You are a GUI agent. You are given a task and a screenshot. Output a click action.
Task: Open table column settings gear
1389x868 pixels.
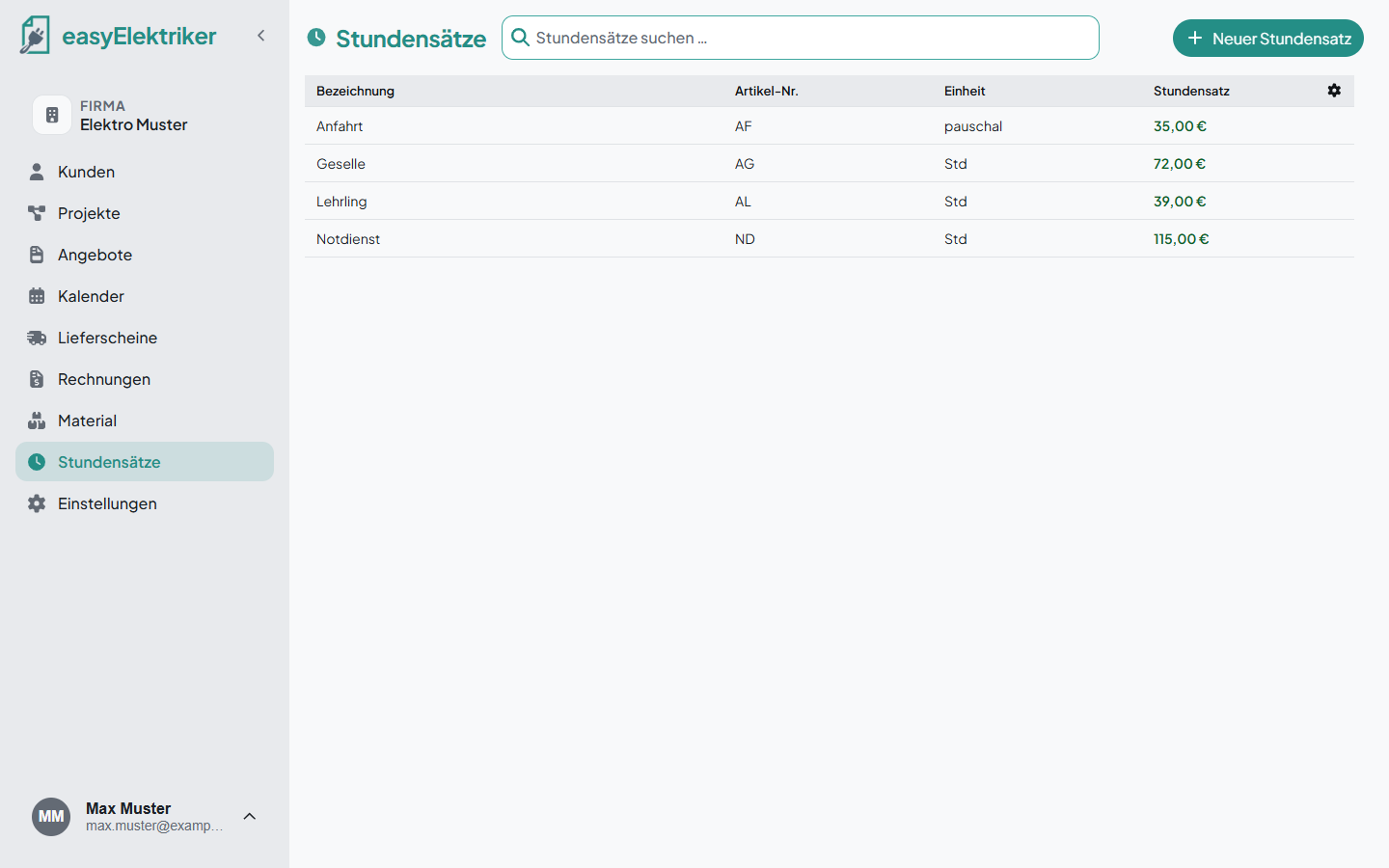[1334, 91]
